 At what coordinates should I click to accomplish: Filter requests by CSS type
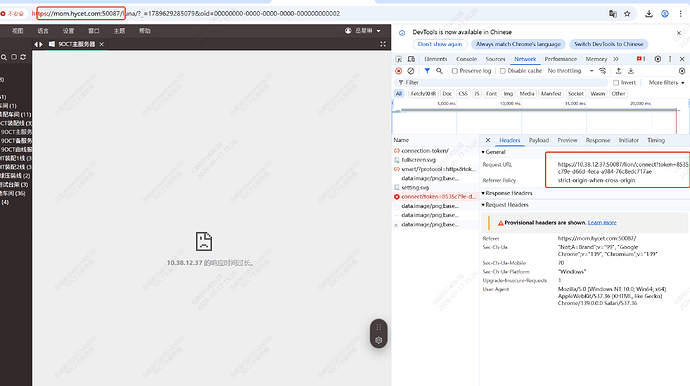click(463, 94)
